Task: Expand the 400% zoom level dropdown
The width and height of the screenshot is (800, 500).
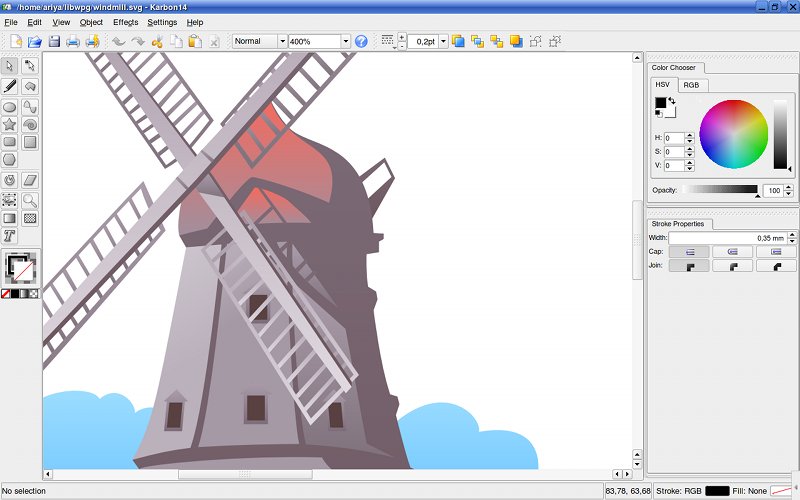Action: pos(346,41)
